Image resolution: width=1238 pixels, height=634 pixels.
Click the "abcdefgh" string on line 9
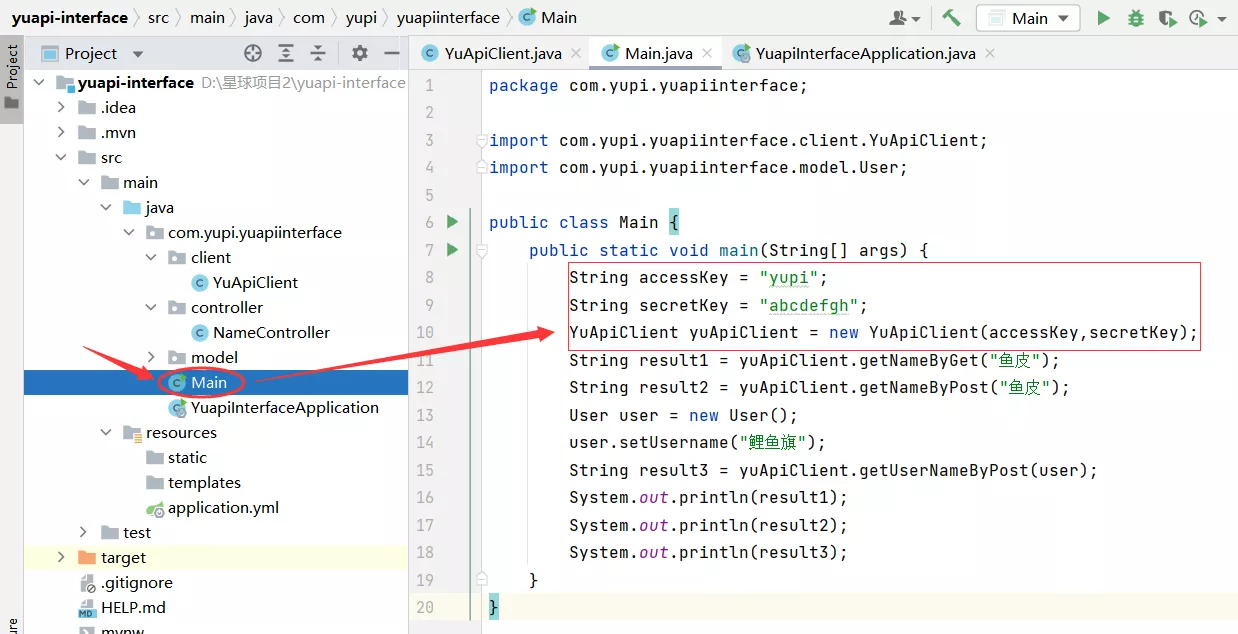(809, 305)
